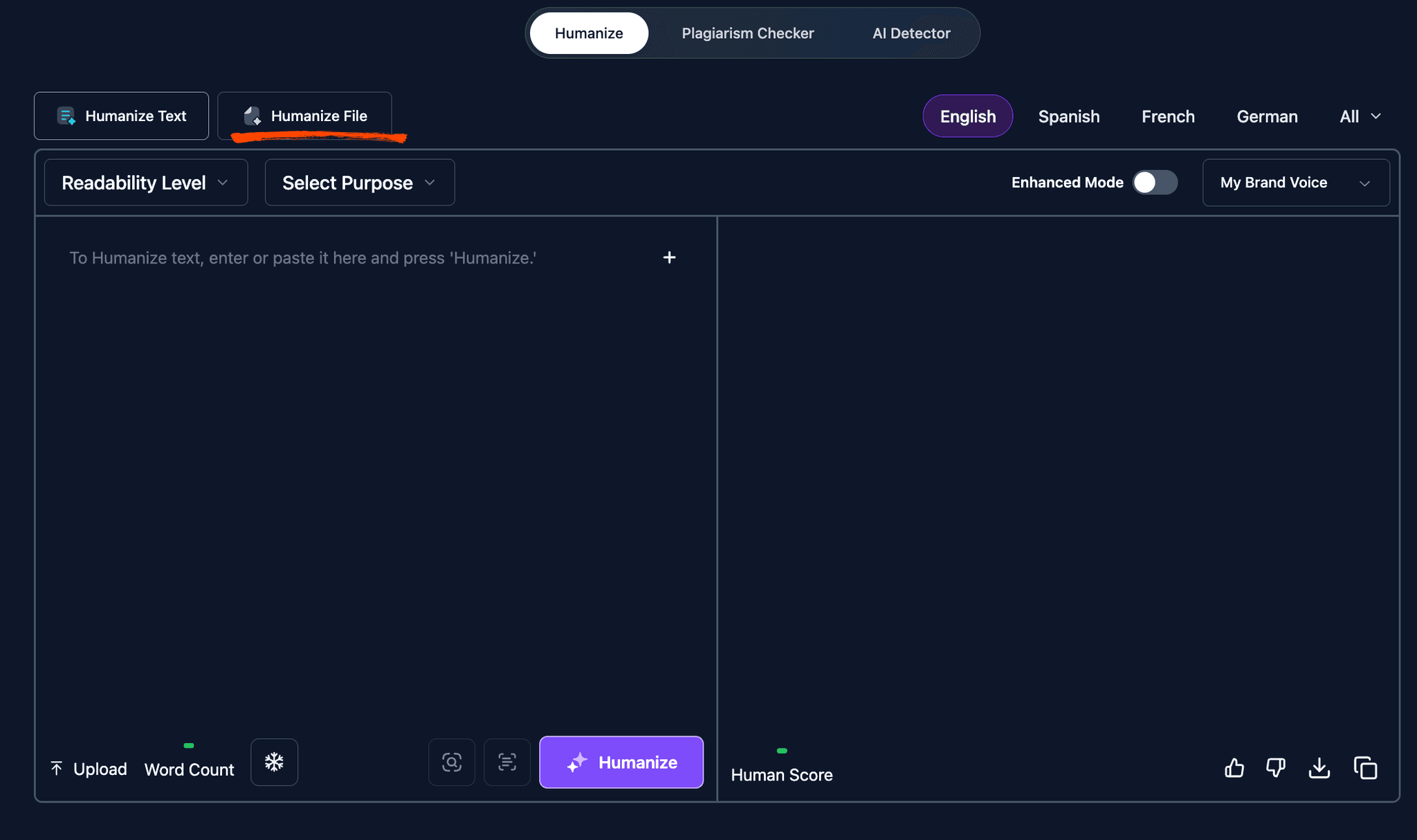
Task: Open the Readability Level dropdown
Action: coord(145,182)
